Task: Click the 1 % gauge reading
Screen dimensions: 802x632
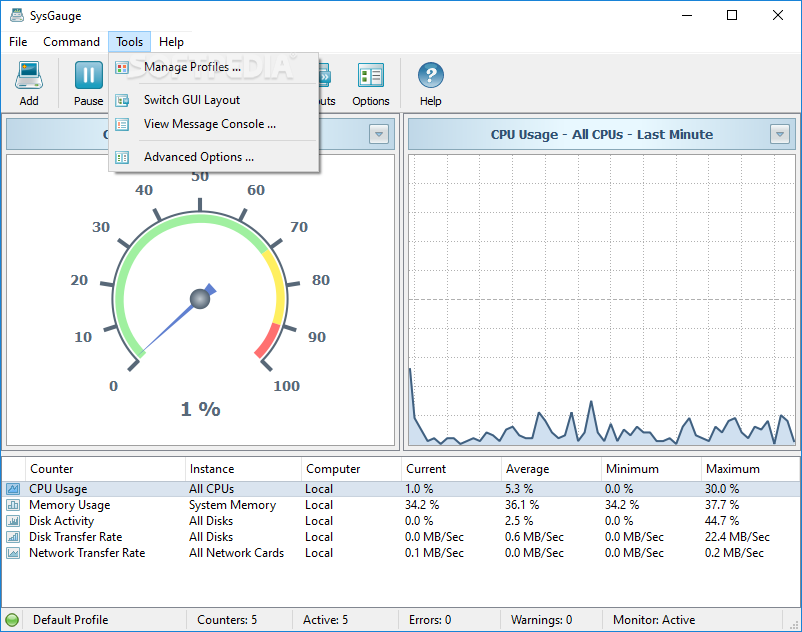Action: coord(200,409)
